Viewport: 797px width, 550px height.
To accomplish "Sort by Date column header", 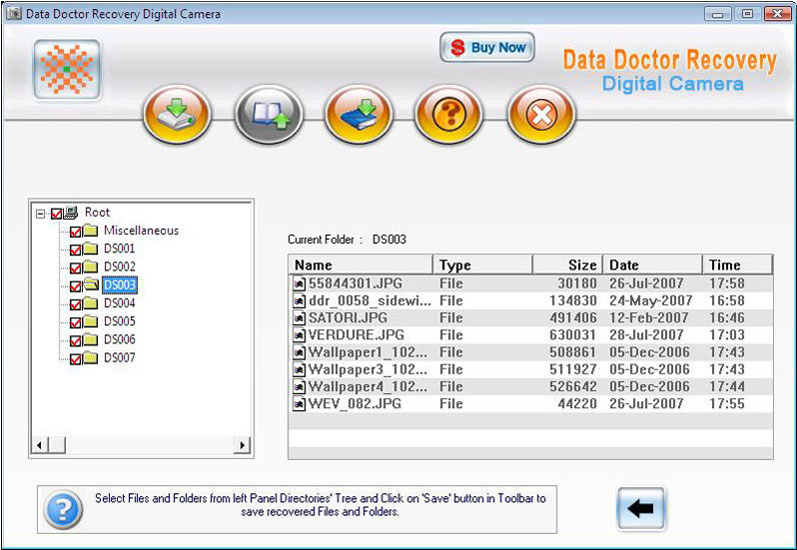I will pos(652,265).
